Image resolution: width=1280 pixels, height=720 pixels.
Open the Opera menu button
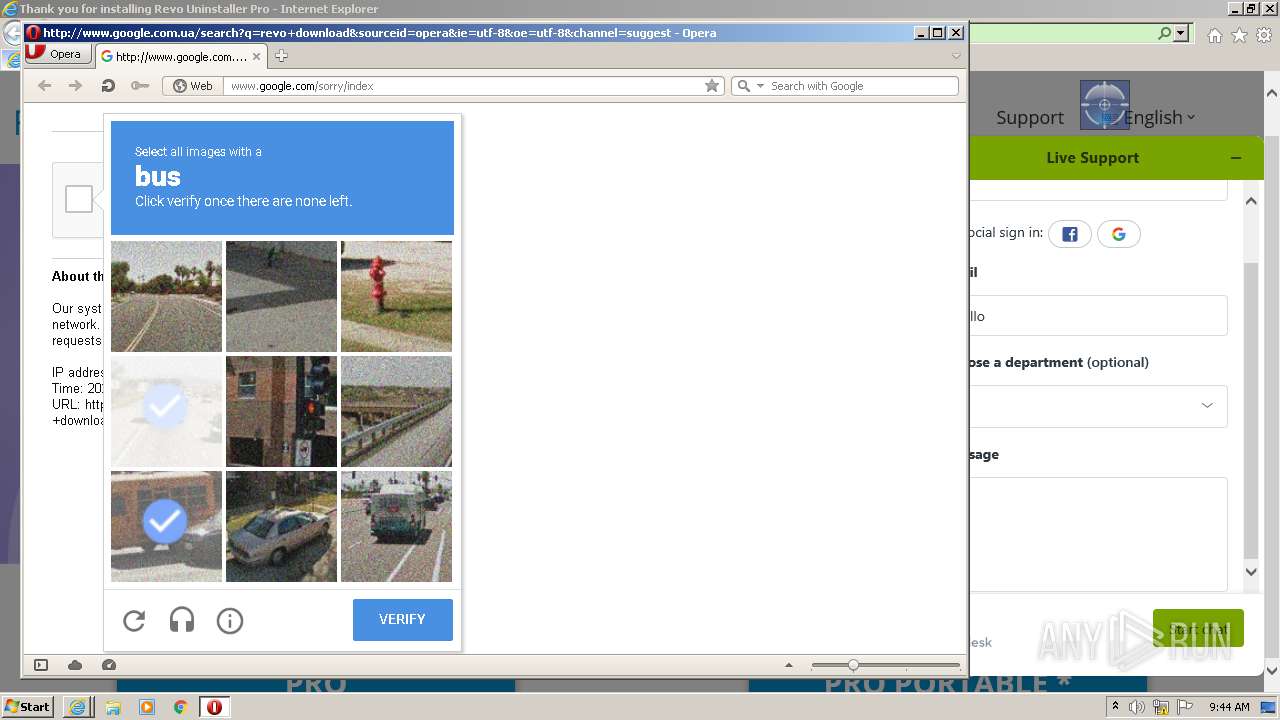[56, 55]
